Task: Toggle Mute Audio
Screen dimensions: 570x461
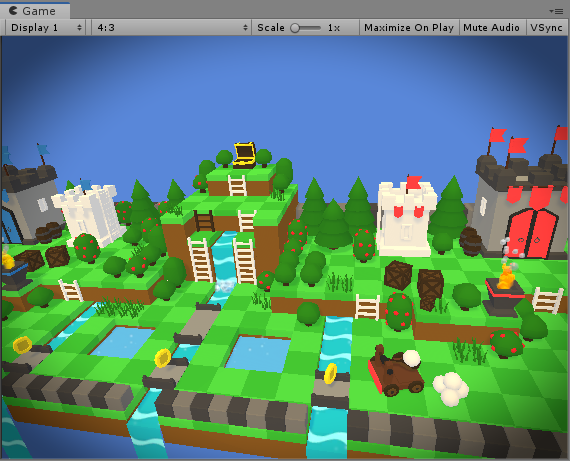Action: click(x=491, y=28)
